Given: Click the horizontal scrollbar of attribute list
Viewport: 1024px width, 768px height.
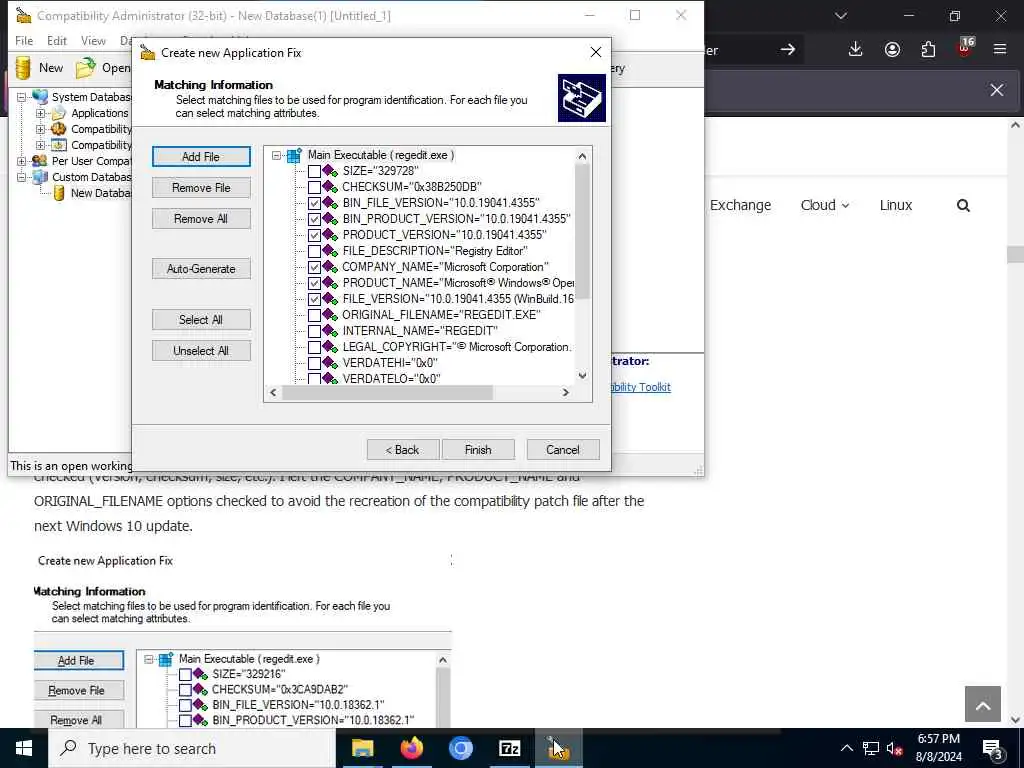Looking at the screenshot, I should point(387,392).
